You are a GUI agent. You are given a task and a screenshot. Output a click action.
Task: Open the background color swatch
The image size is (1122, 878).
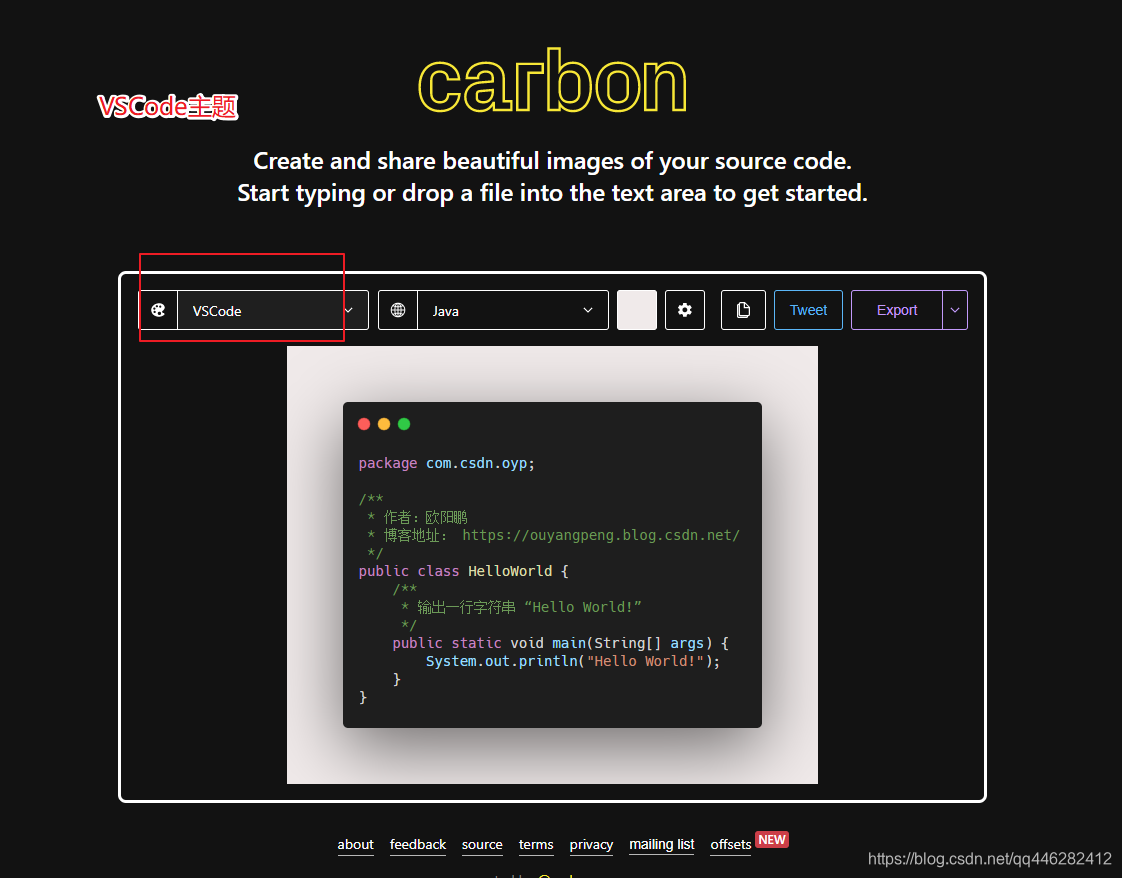pos(637,310)
